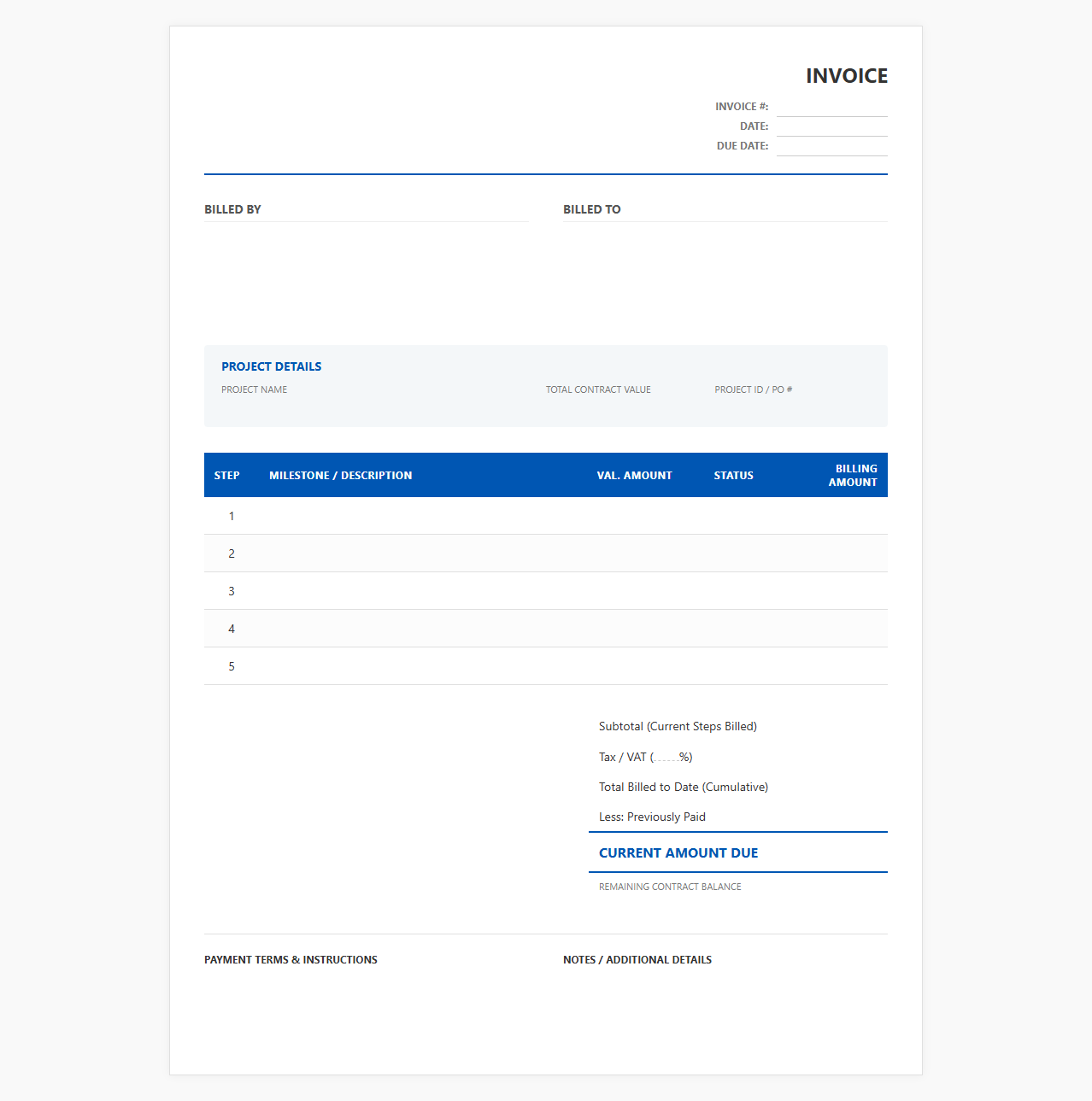Image resolution: width=1092 pixels, height=1101 pixels.
Task: Click the 'MILESTONE / DESCRIPTION' column header
Action: 340,476
